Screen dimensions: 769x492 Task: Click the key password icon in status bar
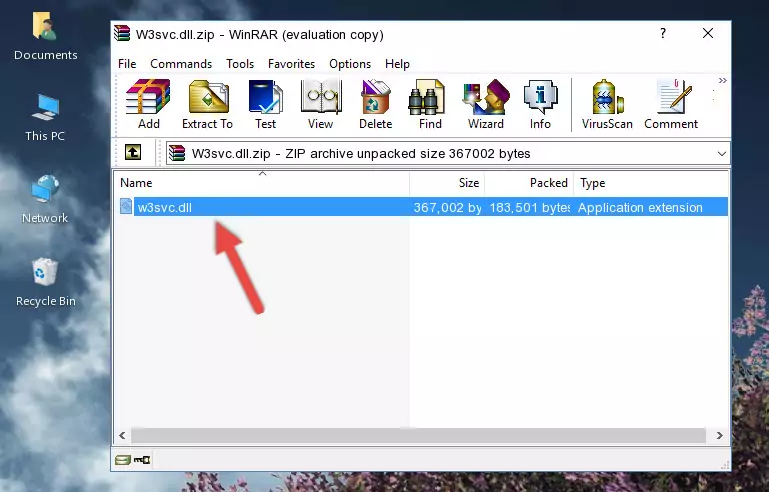(142, 460)
